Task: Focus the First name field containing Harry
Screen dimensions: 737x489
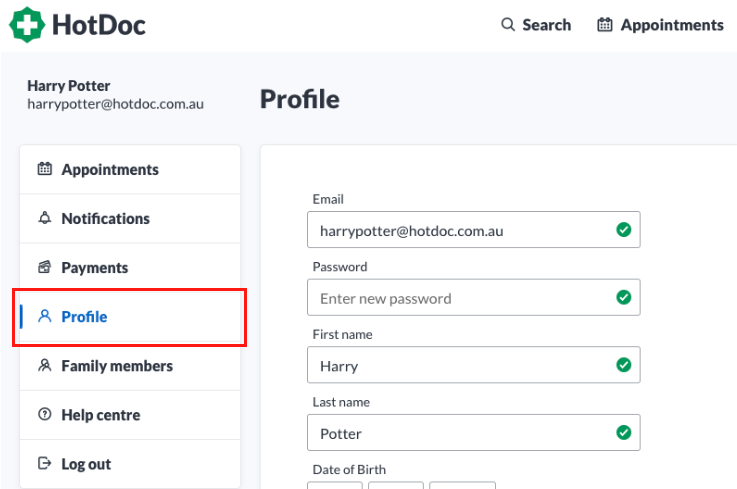Action: [474, 365]
